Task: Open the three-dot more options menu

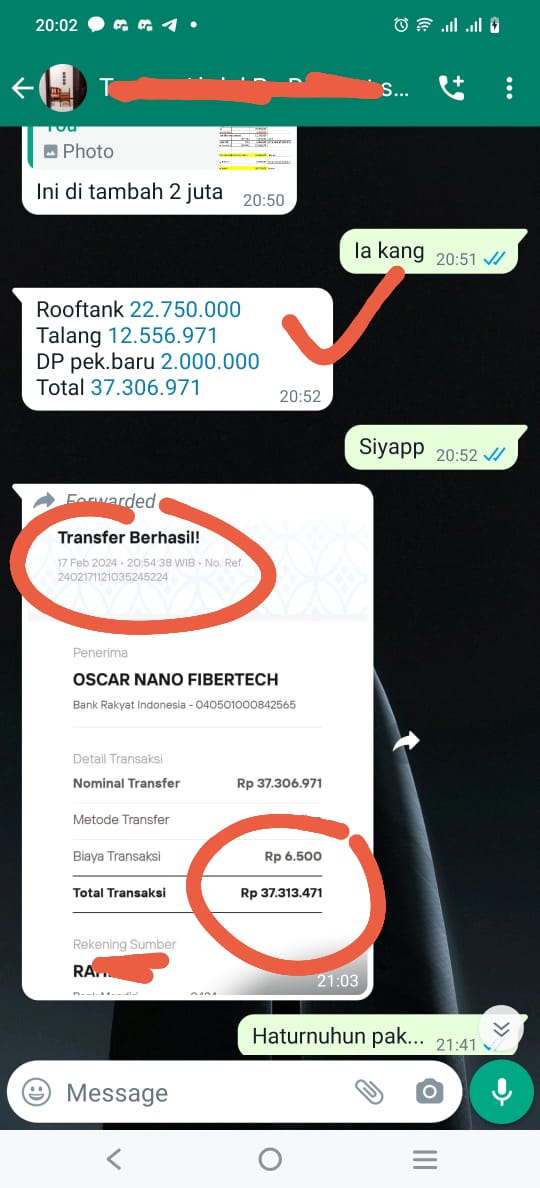Action: pyautogui.click(x=509, y=88)
